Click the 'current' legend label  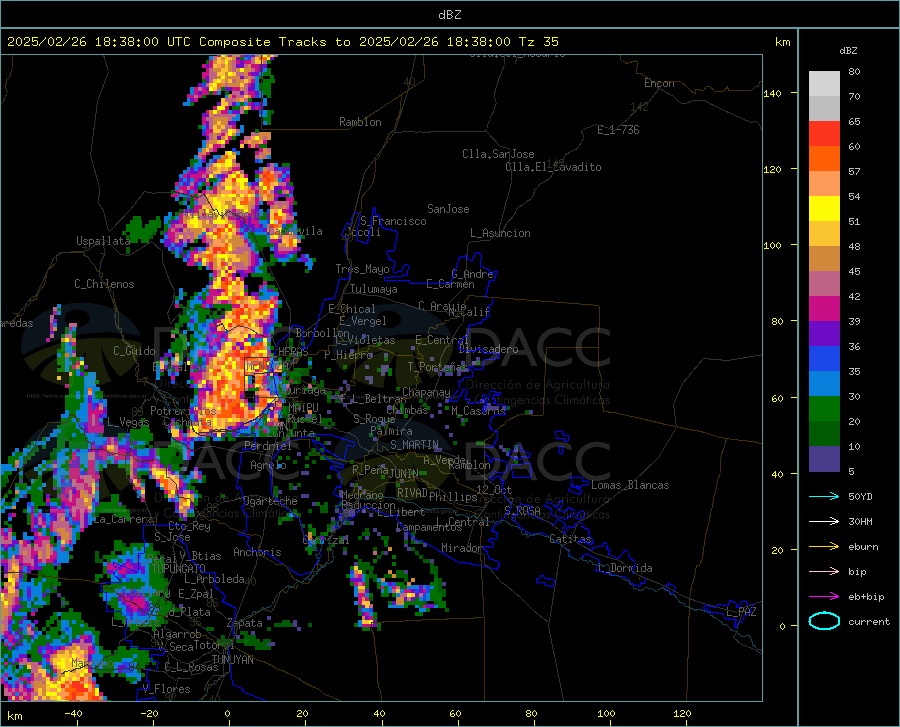[869, 621]
